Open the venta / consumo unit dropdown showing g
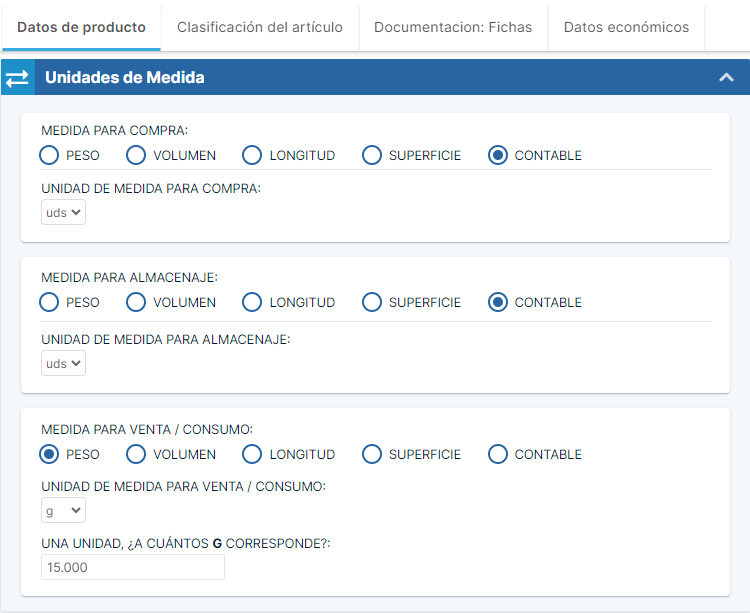The image size is (750, 613). pos(63,510)
